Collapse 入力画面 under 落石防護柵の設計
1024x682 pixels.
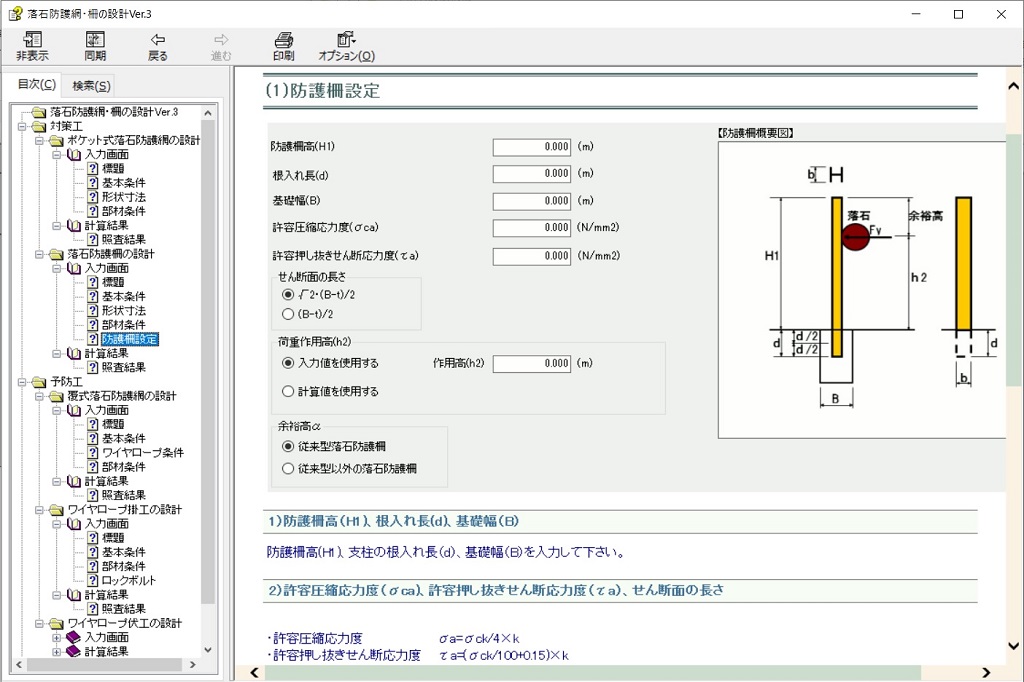click(x=57, y=268)
